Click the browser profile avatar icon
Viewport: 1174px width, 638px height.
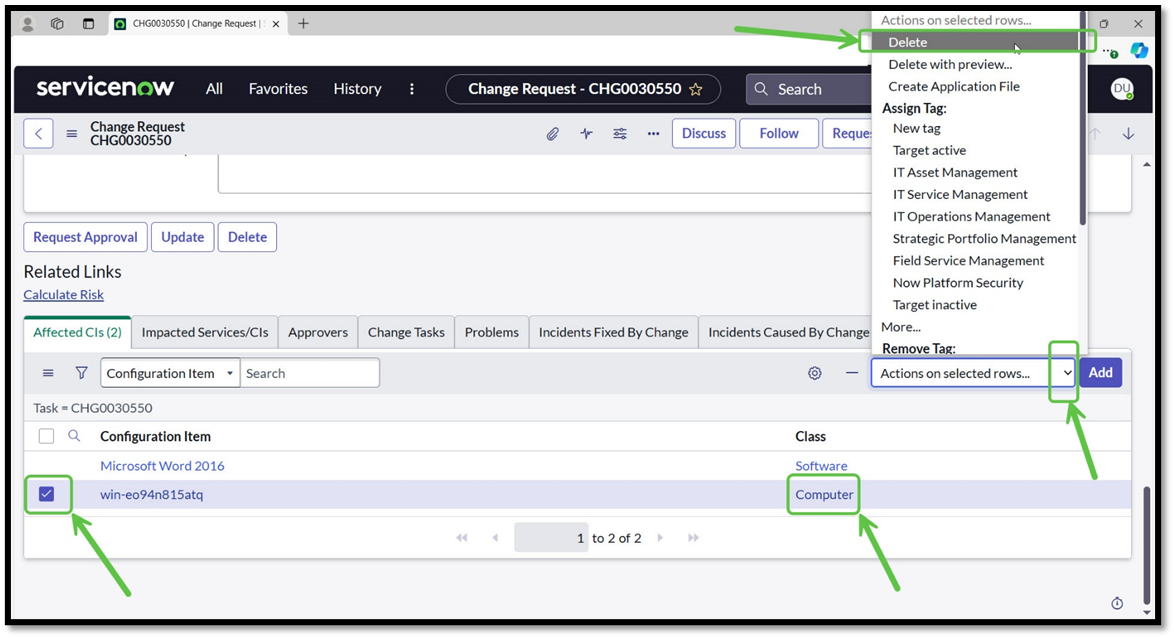click(x=28, y=24)
